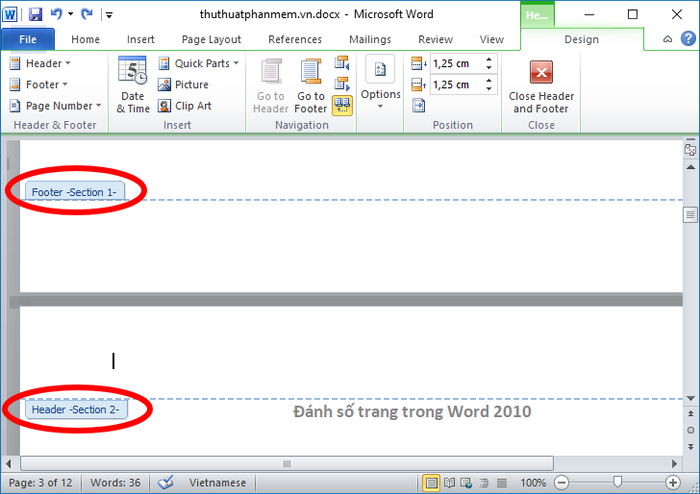Click the proofing check icon in status bar
The width and height of the screenshot is (700, 494).
coord(166,482)
